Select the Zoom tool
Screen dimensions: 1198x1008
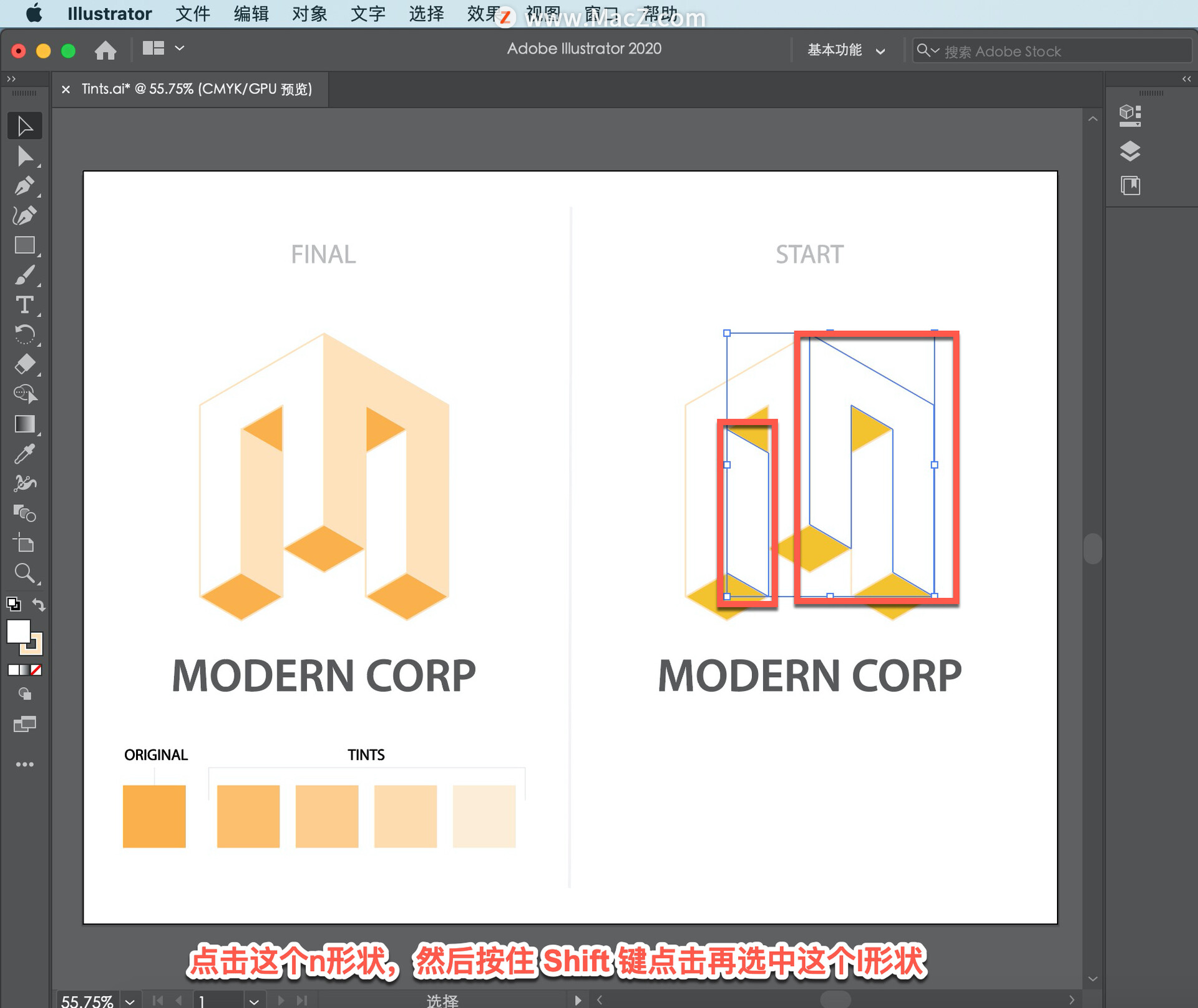click(25, 573)
